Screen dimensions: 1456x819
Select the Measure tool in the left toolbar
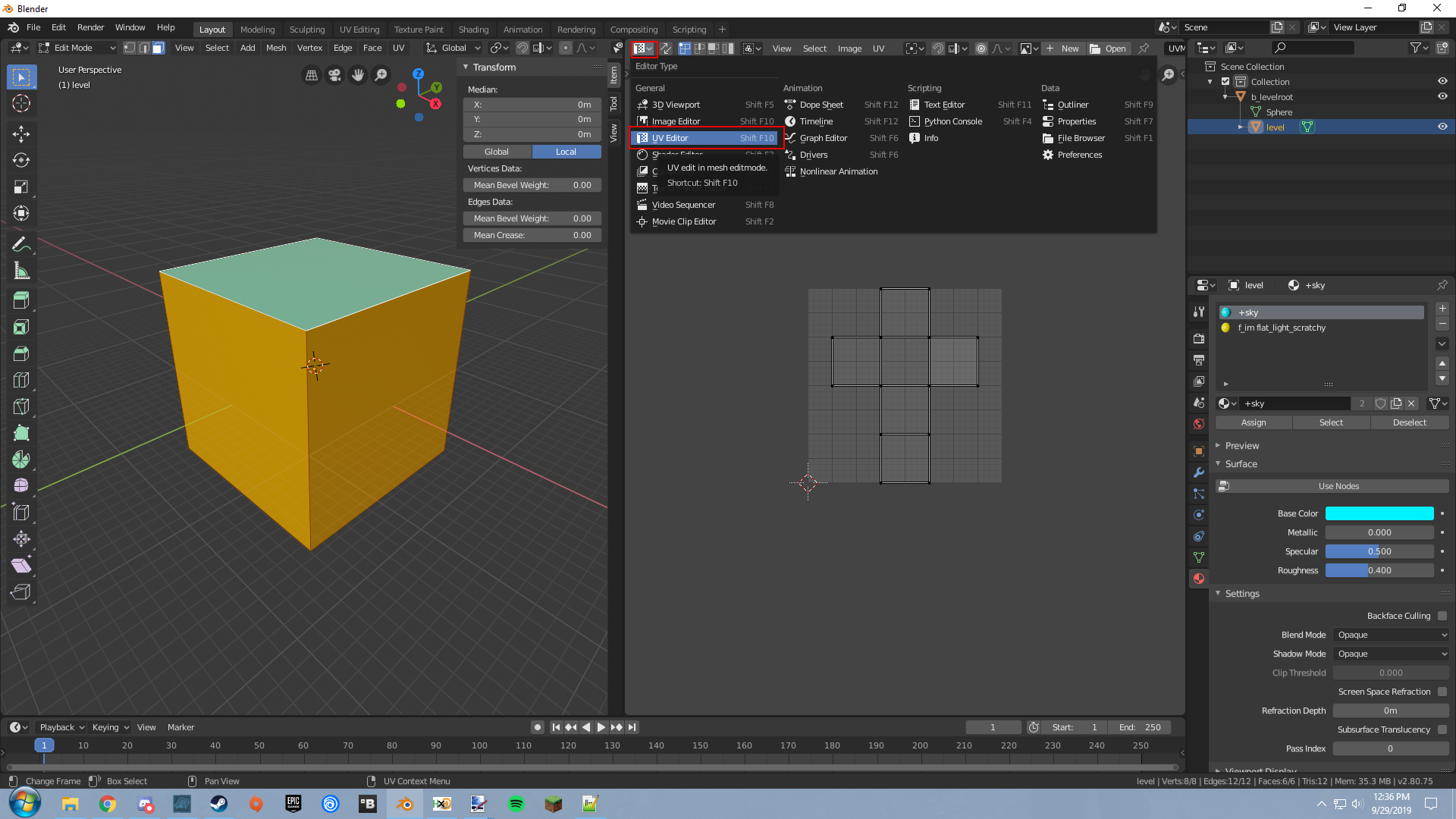point(21,270)
